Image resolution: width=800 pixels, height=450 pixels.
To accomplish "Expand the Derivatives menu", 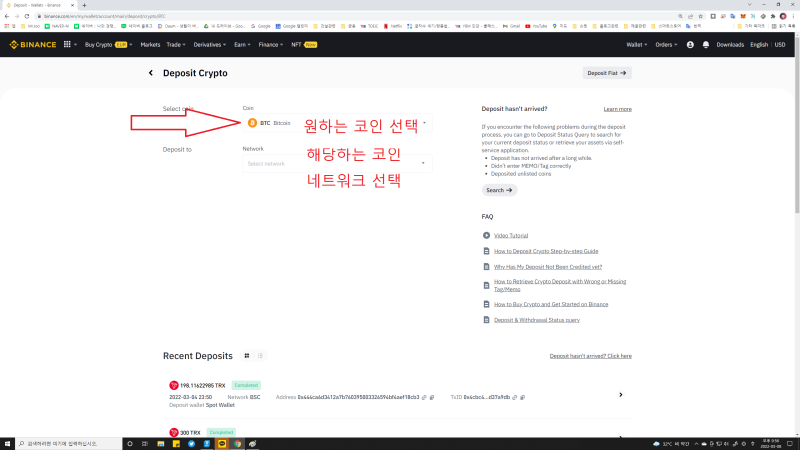I will coord(210,45).
